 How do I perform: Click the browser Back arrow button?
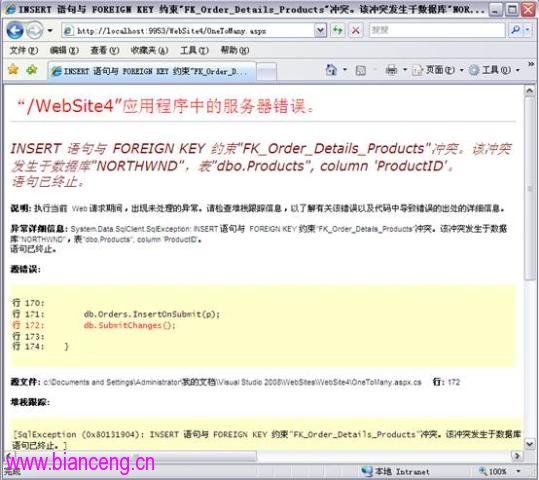15,31
